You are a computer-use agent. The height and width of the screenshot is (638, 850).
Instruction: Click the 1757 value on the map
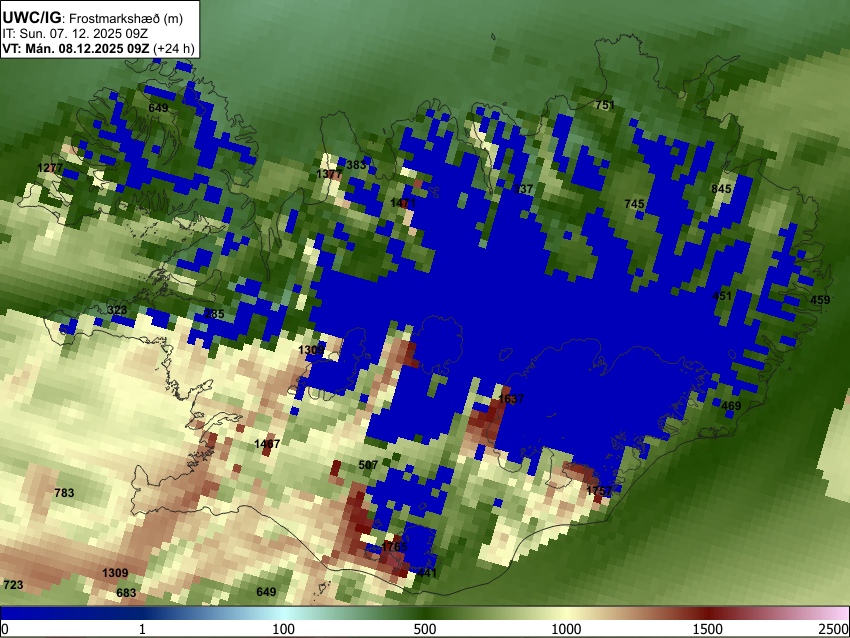(x=599, y=491)
